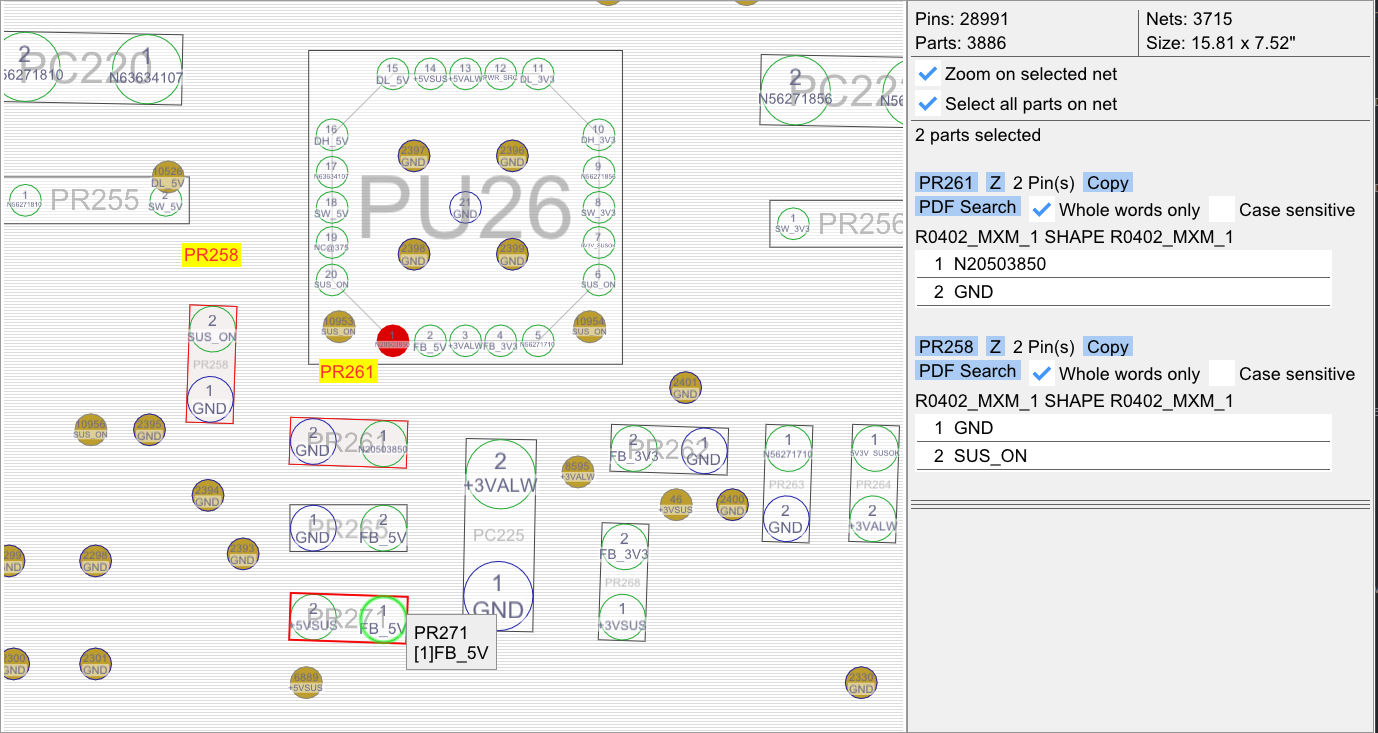This screenshot has width=1378, height=733.
Task: Click PR262 pin 1 GND
Action: click(x=704, y=452)
